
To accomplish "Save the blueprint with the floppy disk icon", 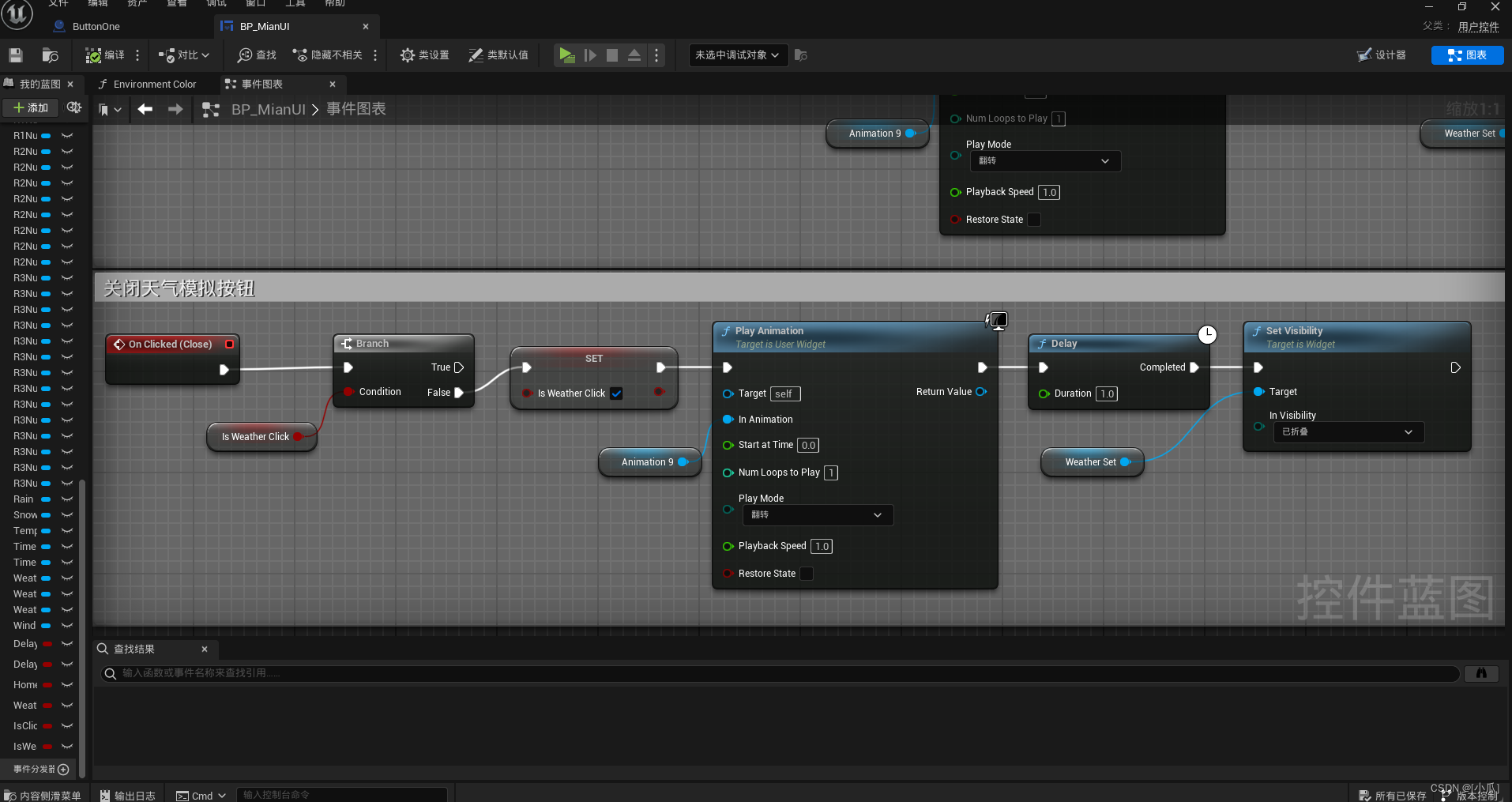I will click(x=16, y=55).
